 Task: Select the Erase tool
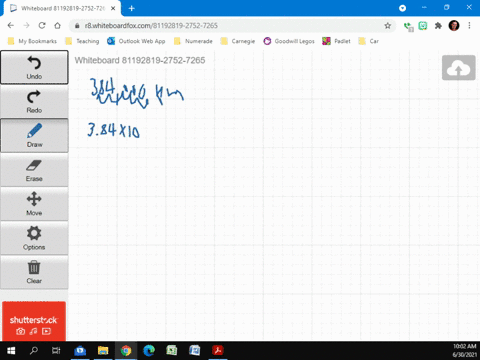[34, 170]
